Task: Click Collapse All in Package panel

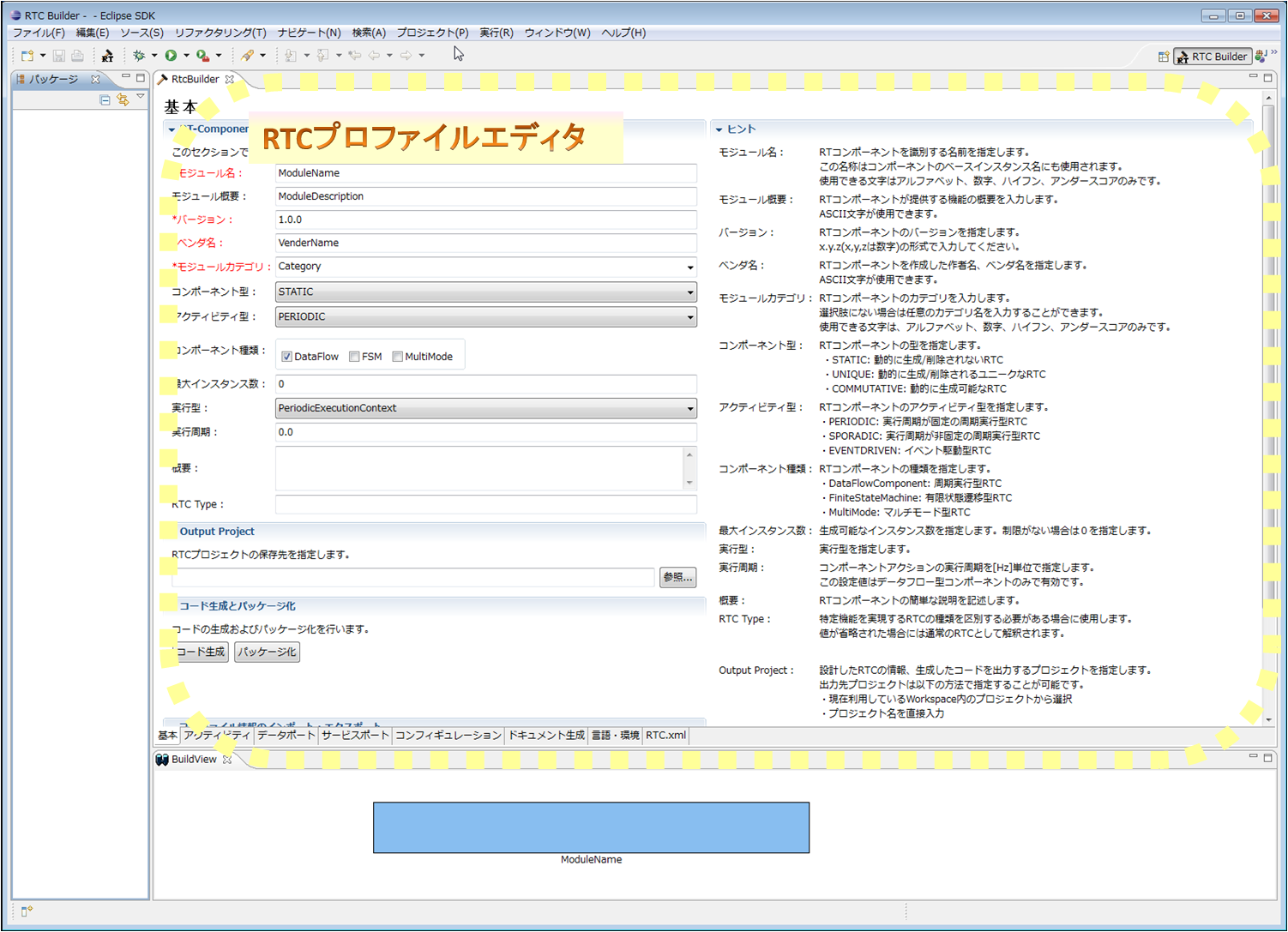Action: click(105, 100)
